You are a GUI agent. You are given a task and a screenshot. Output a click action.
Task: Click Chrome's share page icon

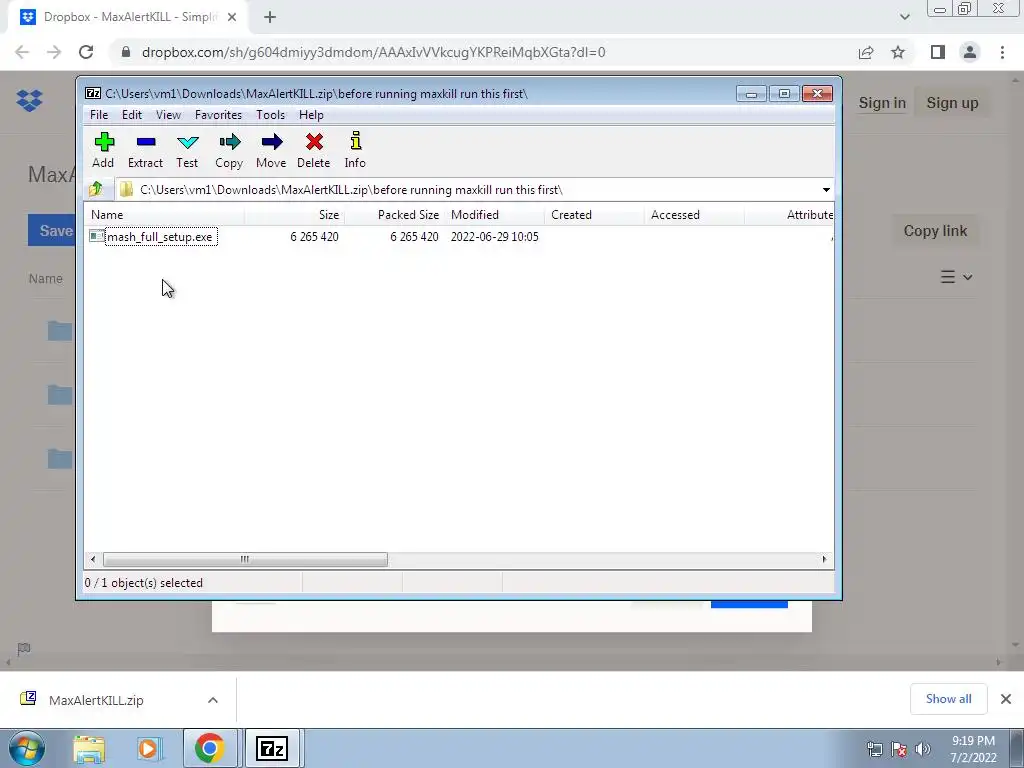tap(866, 52)
